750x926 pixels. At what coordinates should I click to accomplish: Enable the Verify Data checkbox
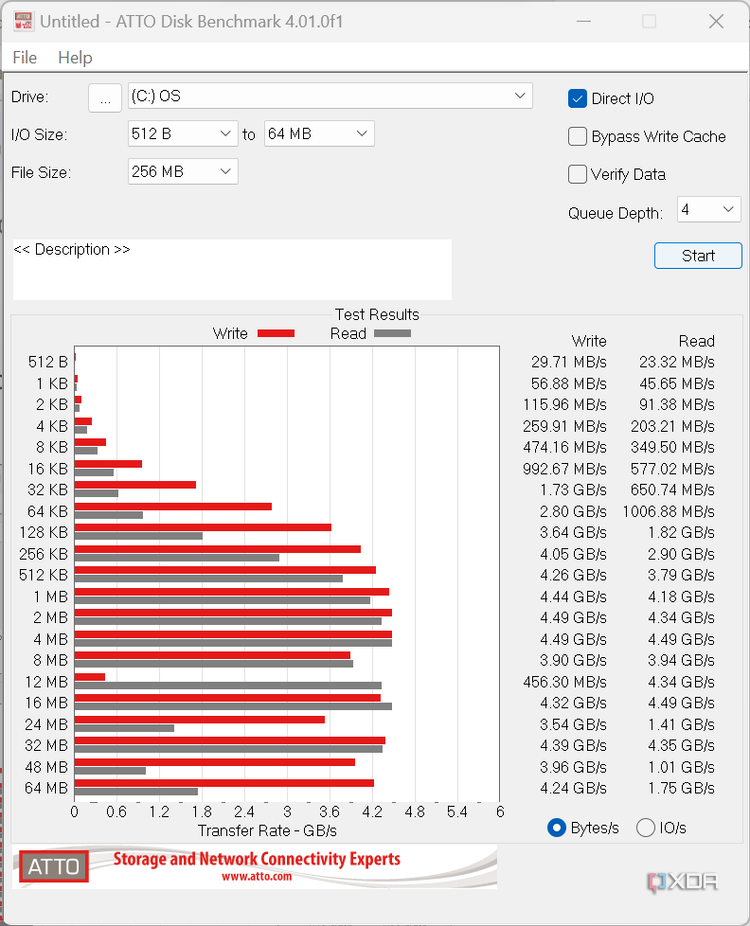(x=577, y=174)
